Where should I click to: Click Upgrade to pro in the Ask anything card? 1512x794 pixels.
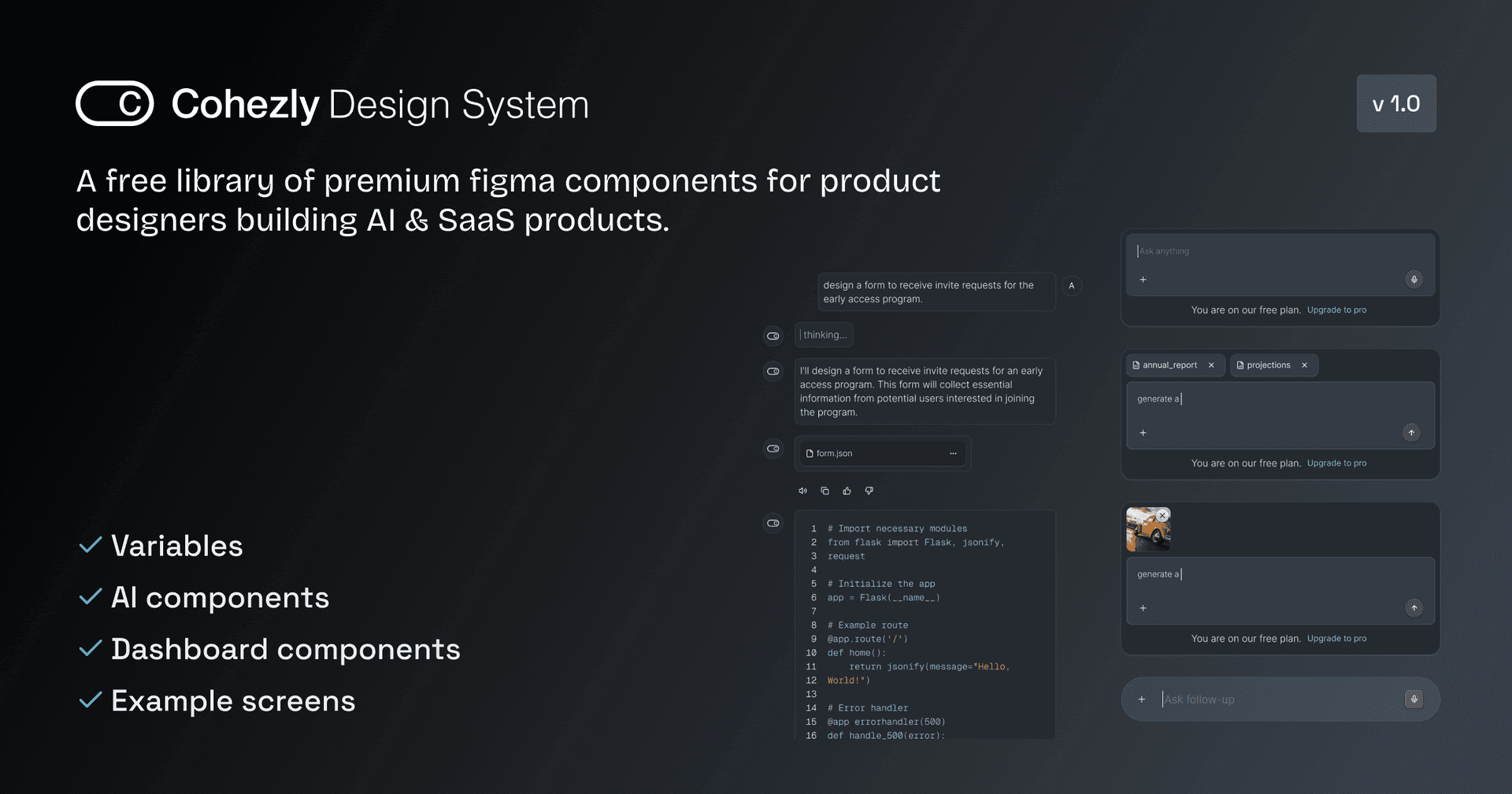point(1336,310)
